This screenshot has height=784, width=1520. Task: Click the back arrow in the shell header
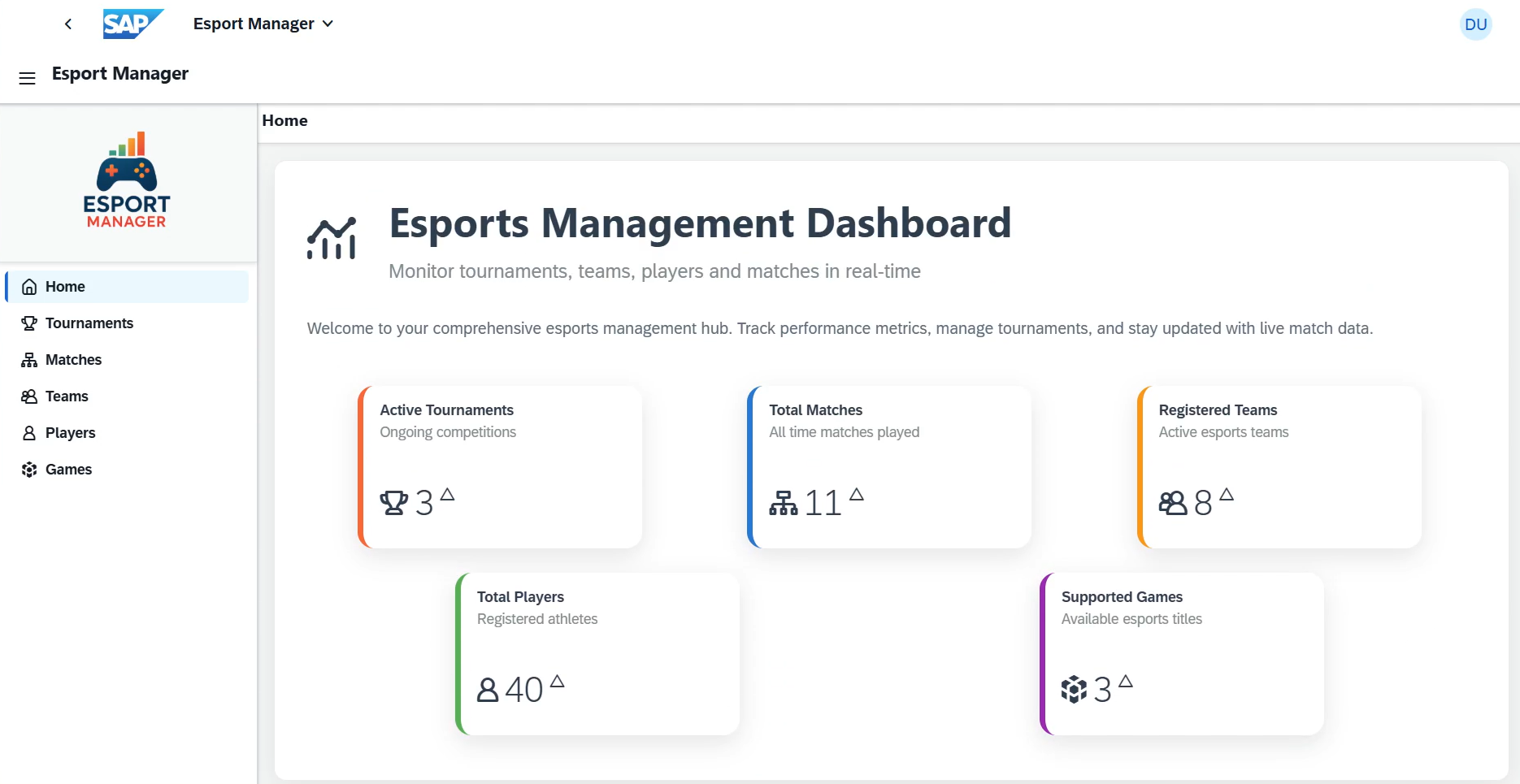pos(68,24)
